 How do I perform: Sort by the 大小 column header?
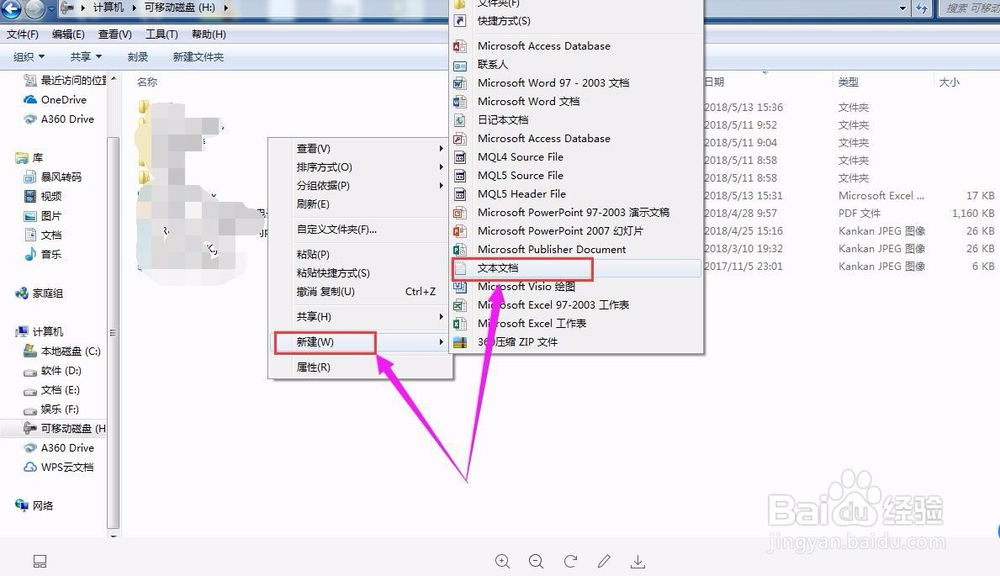(949, 82)
